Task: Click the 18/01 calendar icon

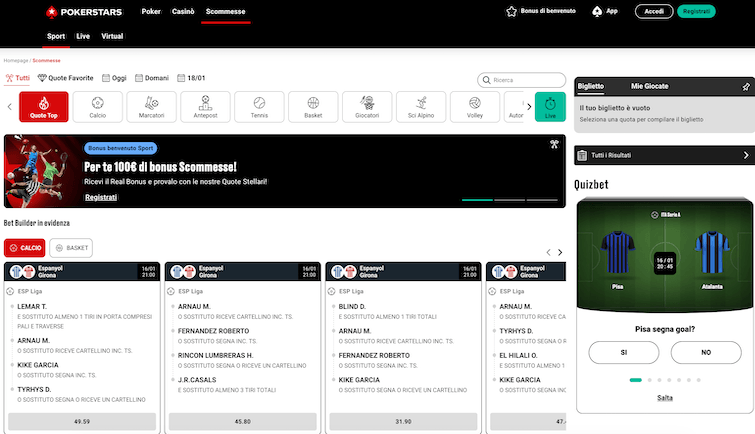Action: [x=181, y=78]
